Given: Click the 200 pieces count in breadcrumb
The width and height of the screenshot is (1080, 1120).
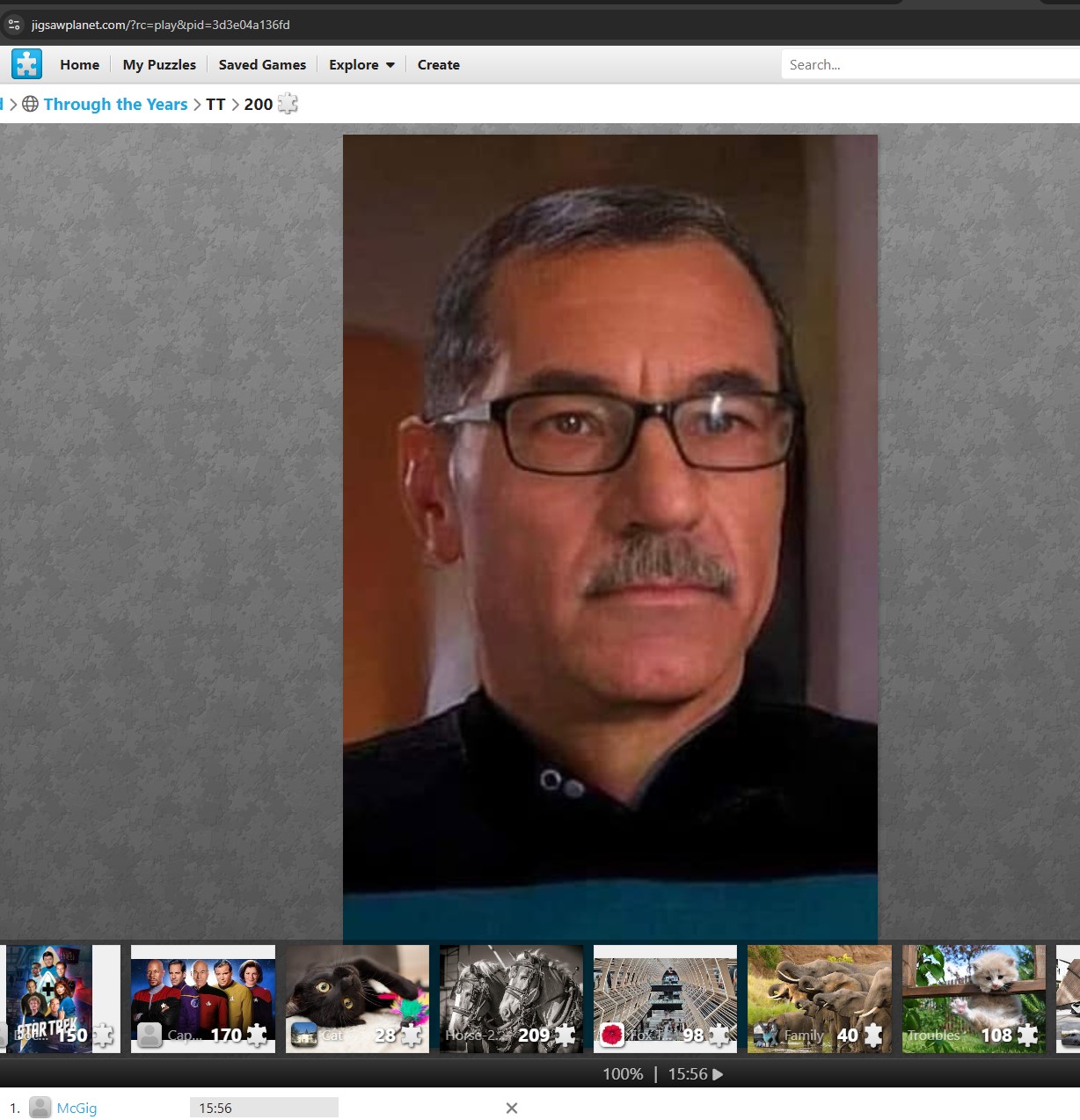Looking at the screenshot, I should (259, 104).
